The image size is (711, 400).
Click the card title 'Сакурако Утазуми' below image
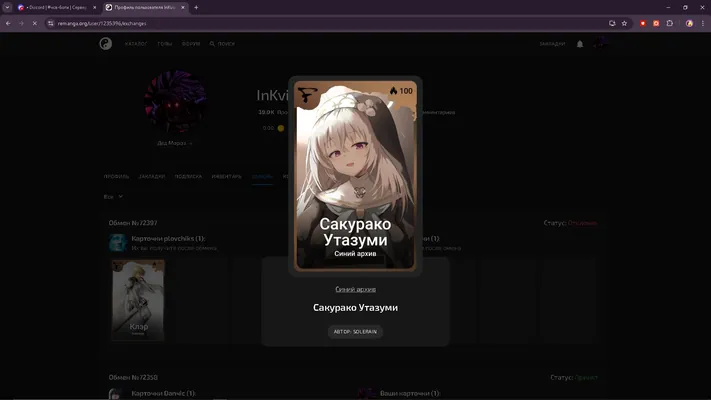click(x=356, y=307)
